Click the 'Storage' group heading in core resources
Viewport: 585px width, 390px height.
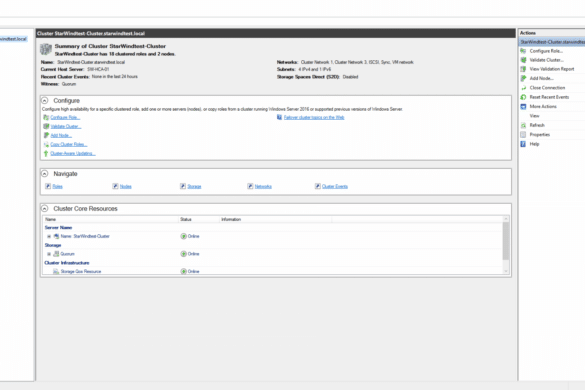pyautogui.click(x=53, y=245)
